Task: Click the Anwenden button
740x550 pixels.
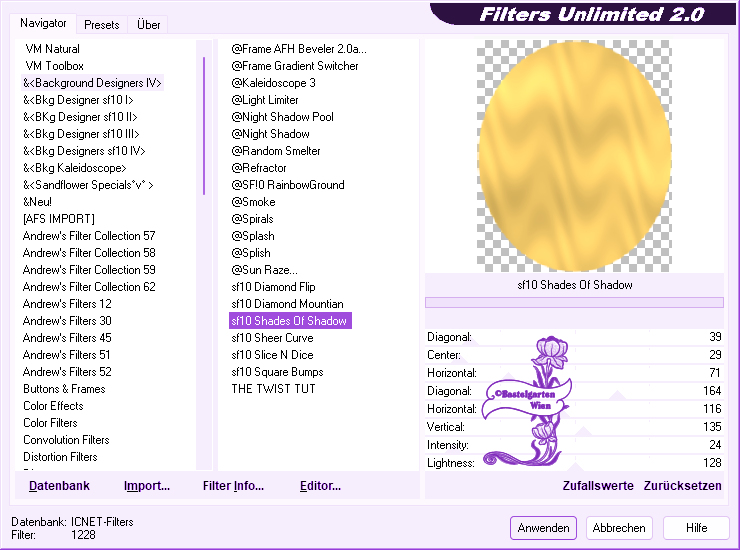Action: 544,528
